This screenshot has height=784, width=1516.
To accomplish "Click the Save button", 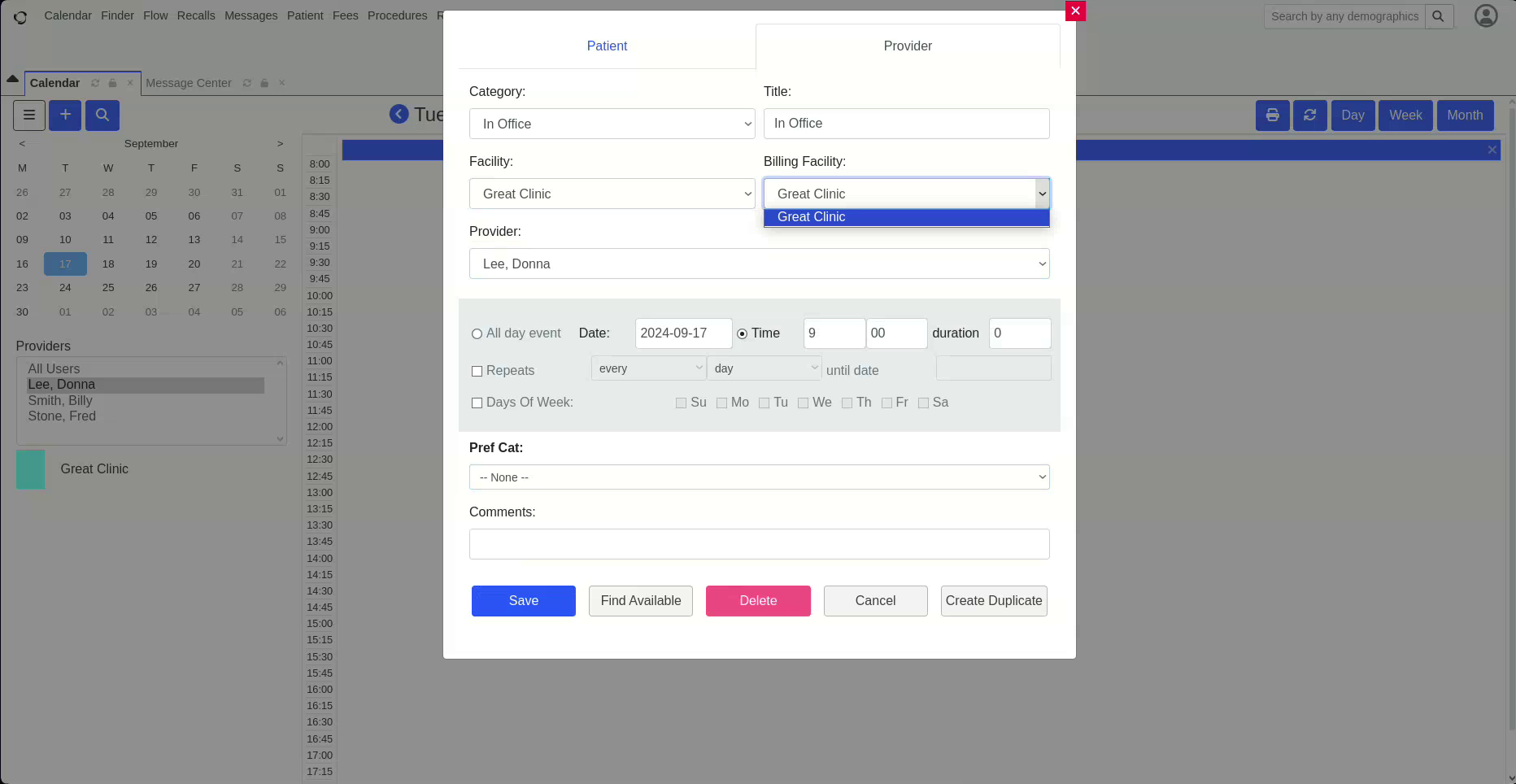I will 523,601.
